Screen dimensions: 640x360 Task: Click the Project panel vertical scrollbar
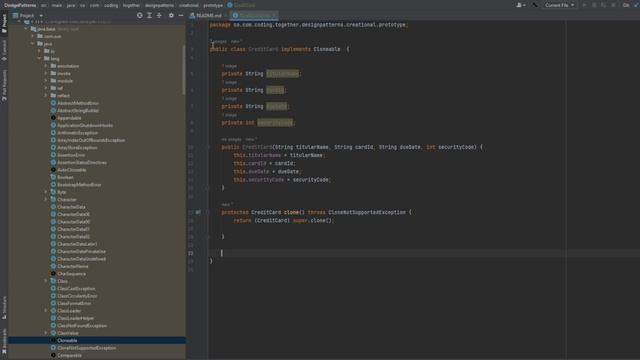coord(184,69)
